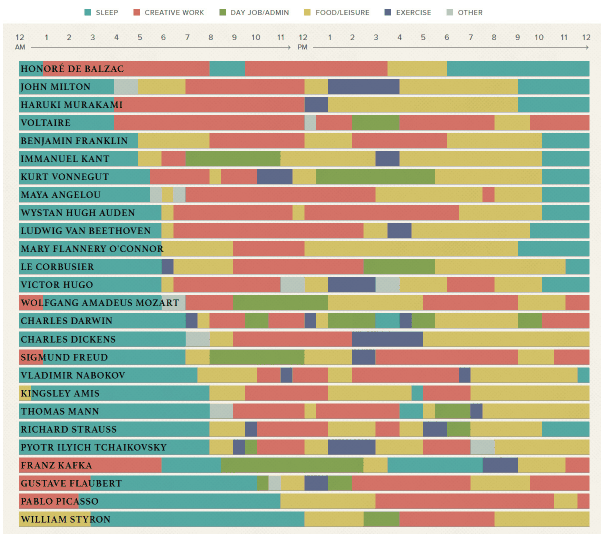This screenshot has height=539, width=613.
Task: Click the Pablo Picasso row label
Action: point(59,501)
